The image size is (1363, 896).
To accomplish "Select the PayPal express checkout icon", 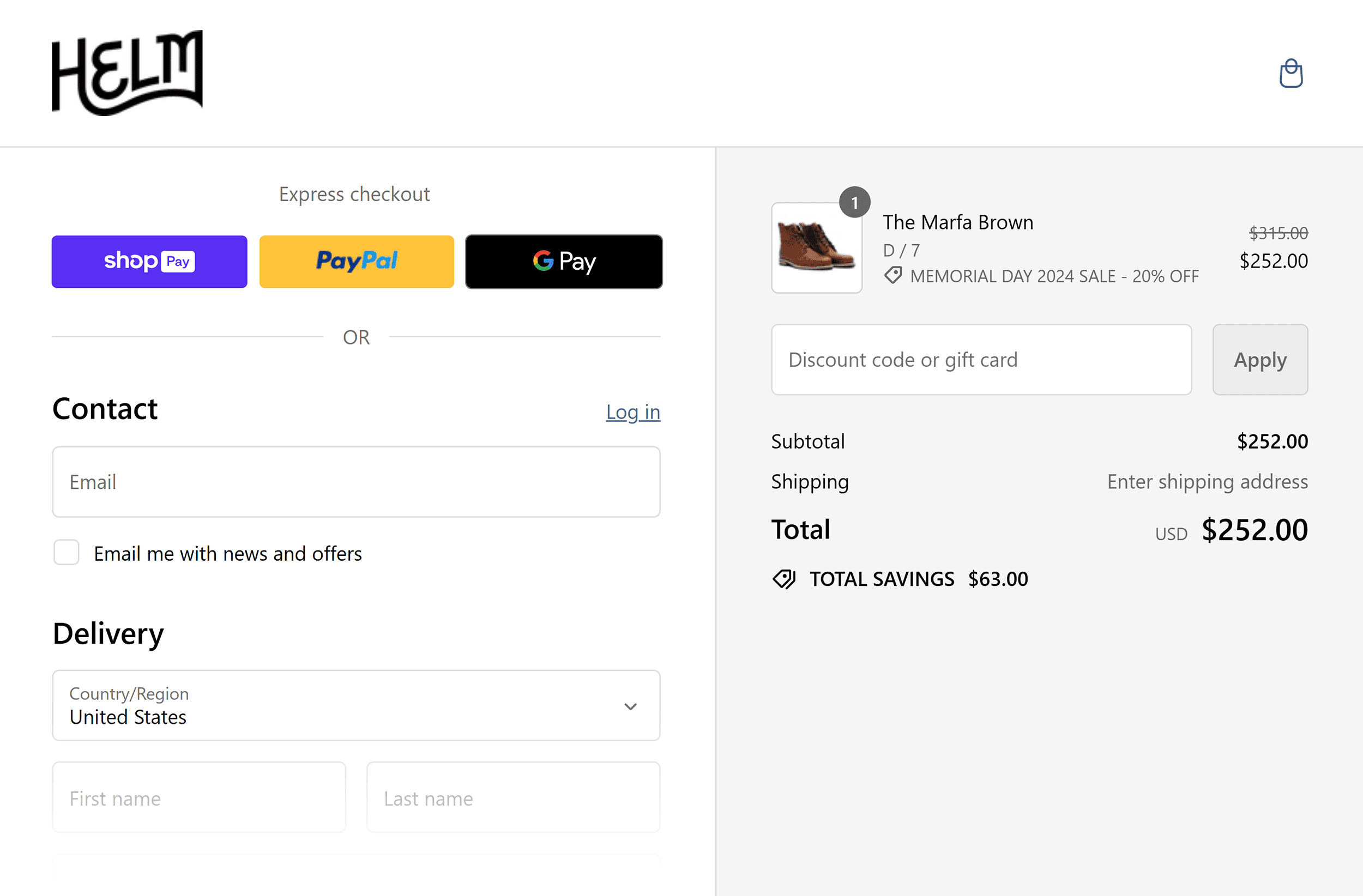I will tap(355, 261).
